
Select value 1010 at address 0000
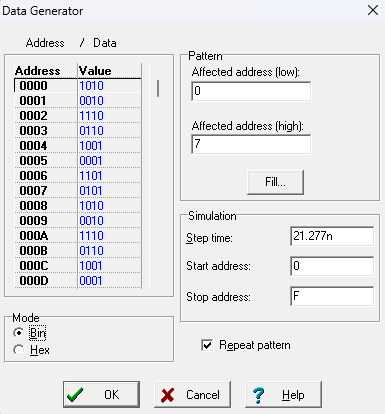coord(109,86)
